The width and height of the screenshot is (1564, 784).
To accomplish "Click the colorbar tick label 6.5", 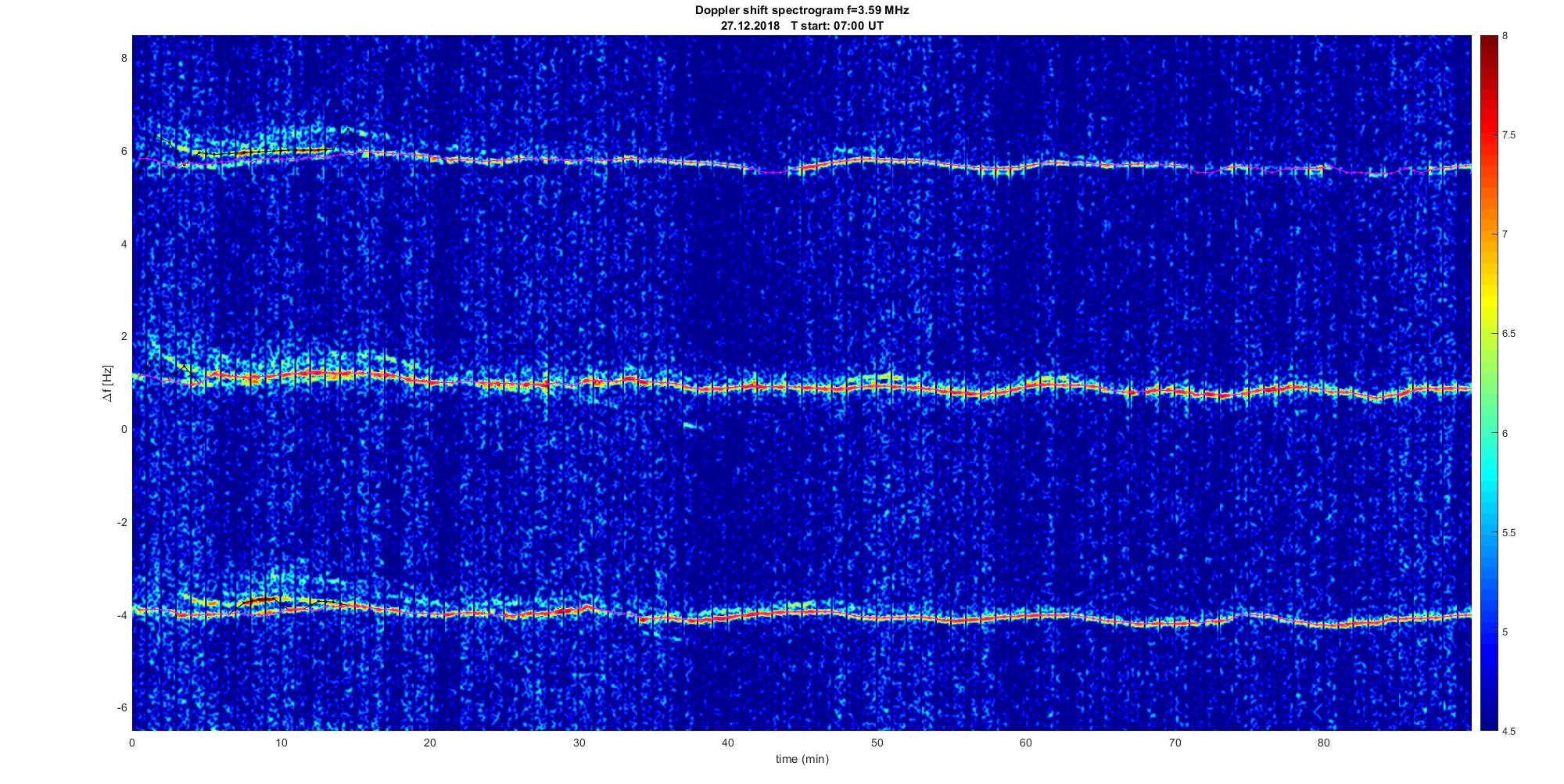I will point(1508,334).
